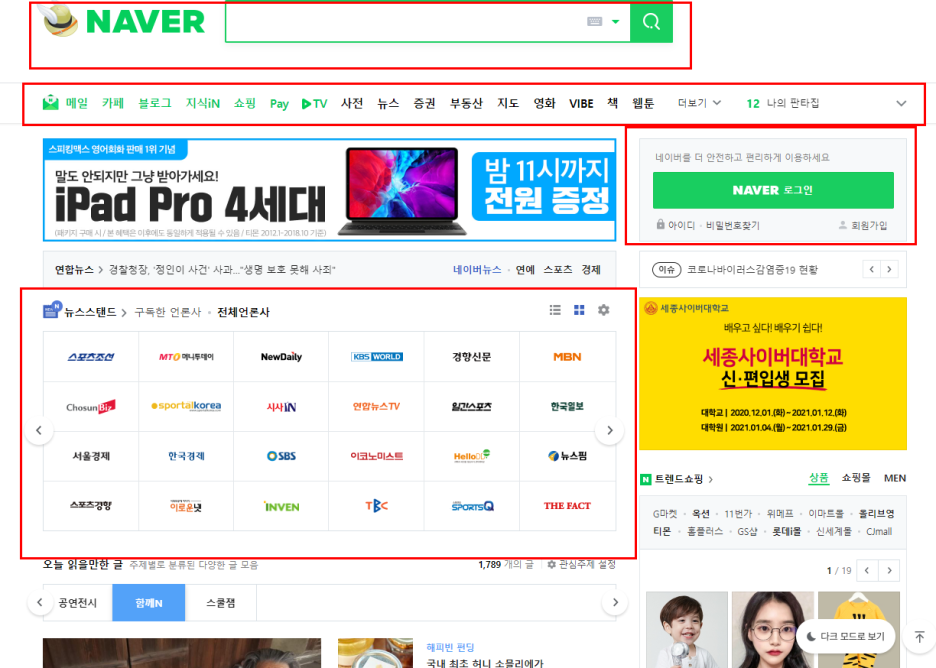Select 구독한 언론사 tab
This screenshot has height=668, width=936.
pyautogui.click(x=168, y=312)
